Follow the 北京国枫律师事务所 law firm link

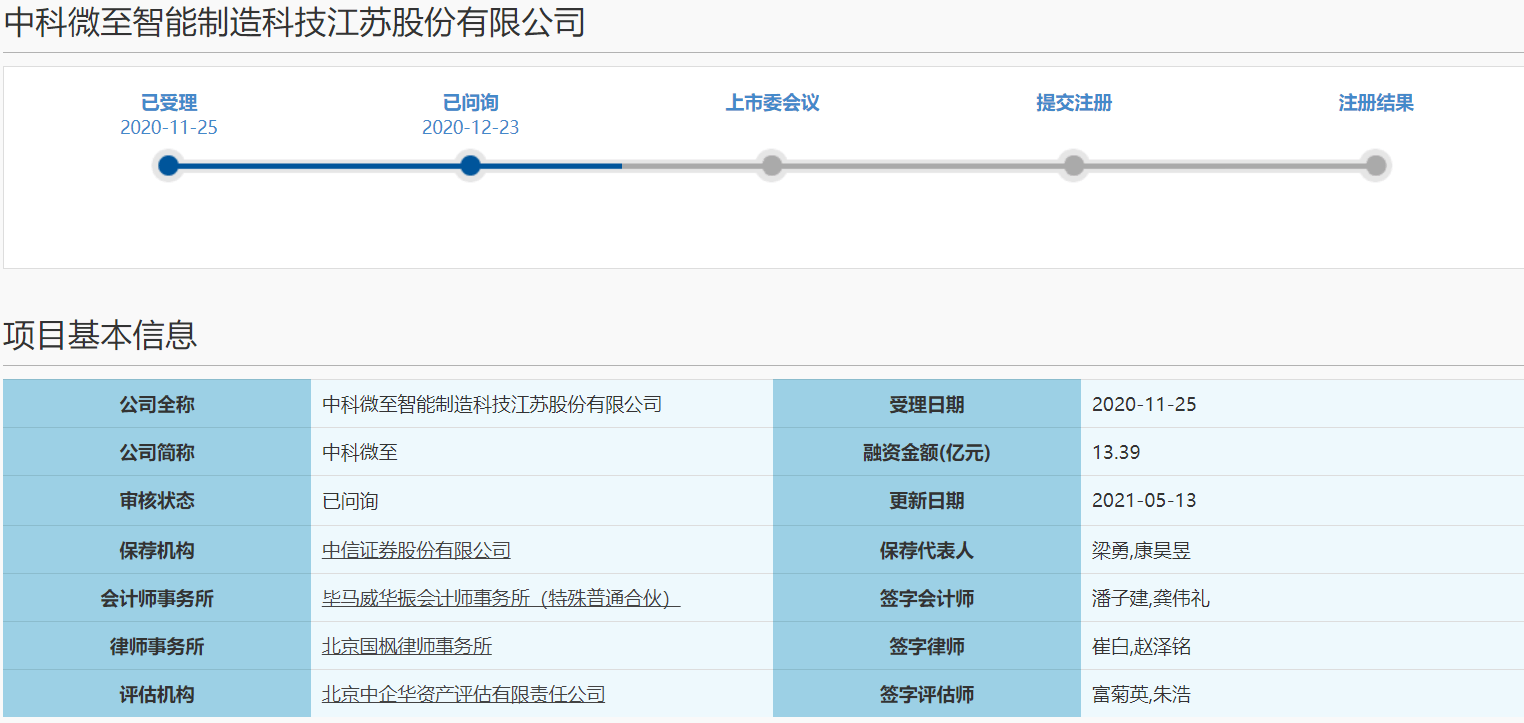[407, 647]
